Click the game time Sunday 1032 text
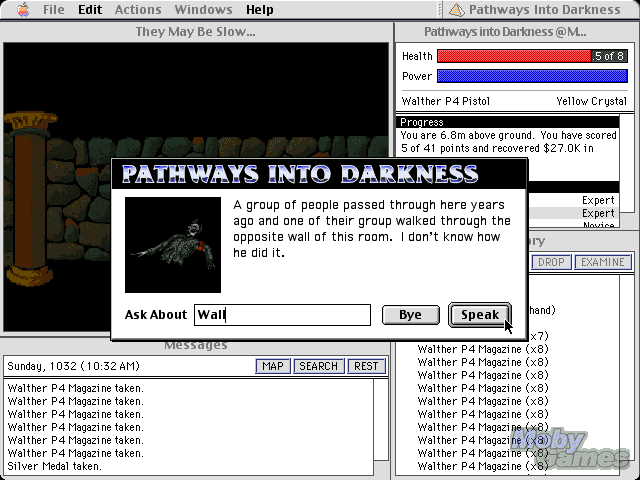640x480 pixels. pos(73,366)
